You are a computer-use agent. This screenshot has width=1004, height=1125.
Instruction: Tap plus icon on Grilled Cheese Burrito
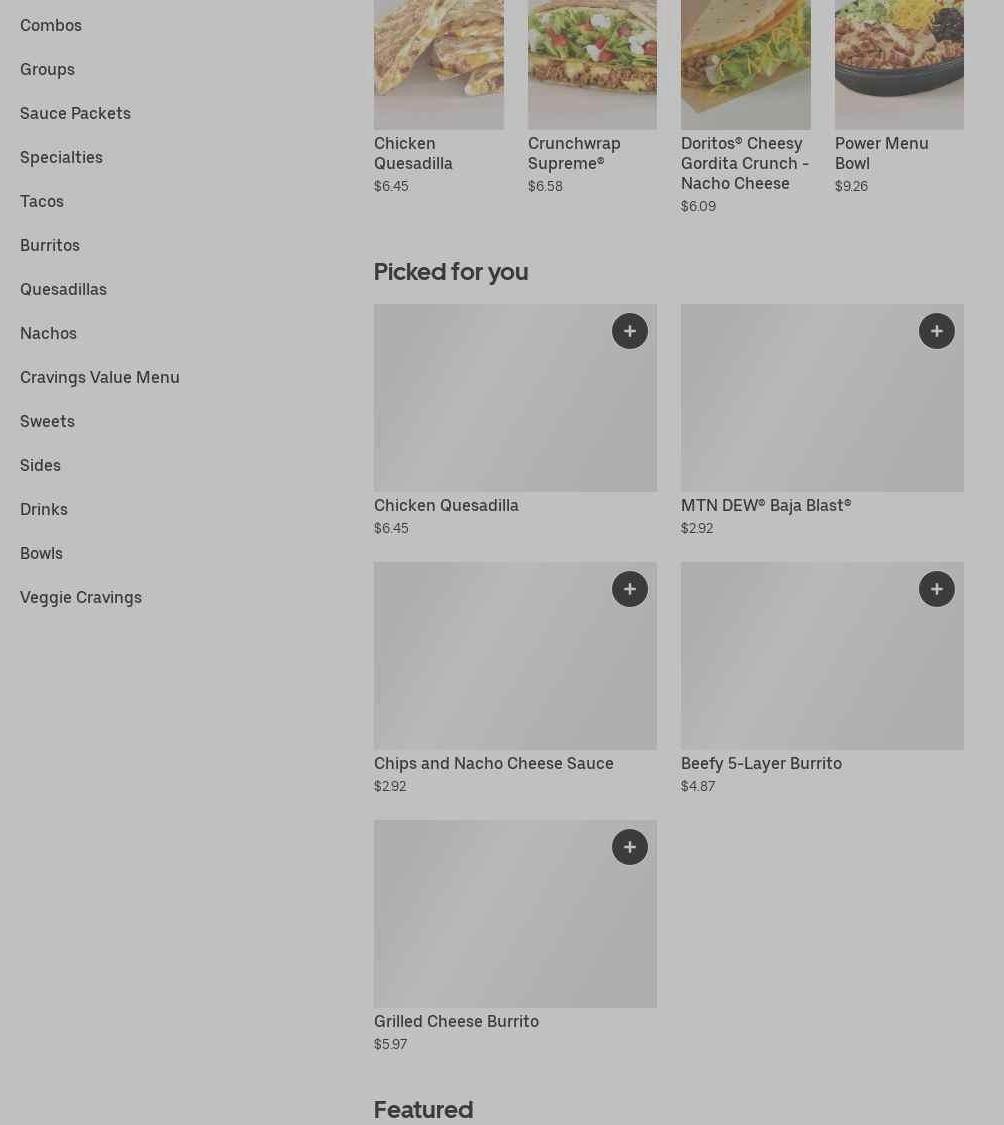point(629,847)
